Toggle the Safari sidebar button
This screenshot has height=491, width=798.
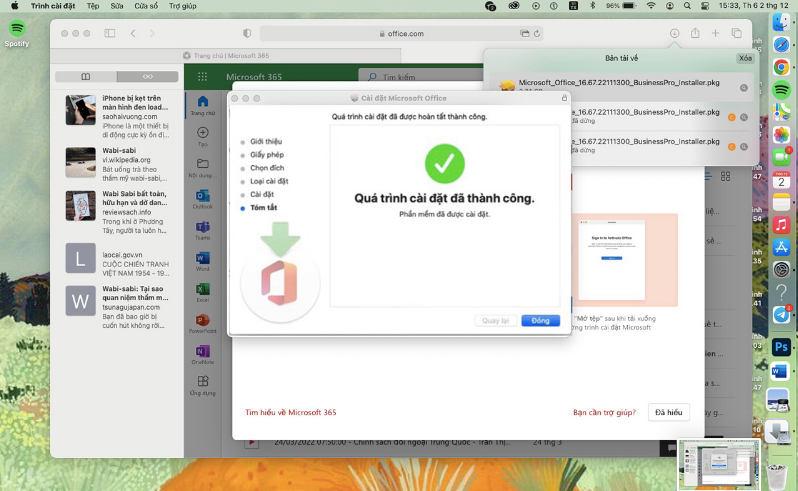(x=108, y=33)
